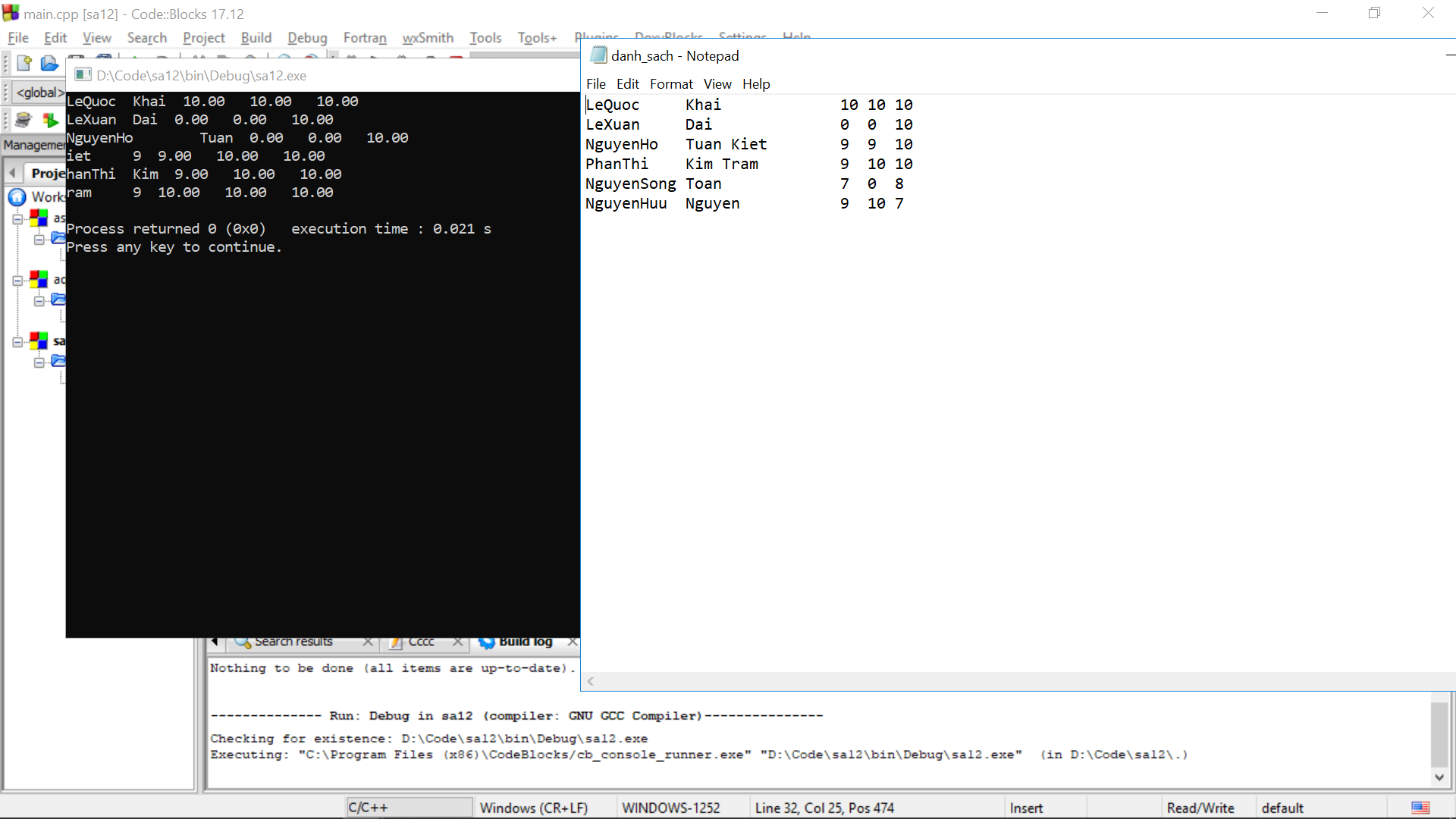Click Notepad's horizontal scroll left arrow
Viewport: 1456px width, 819px height.
[x=591, y=681]
